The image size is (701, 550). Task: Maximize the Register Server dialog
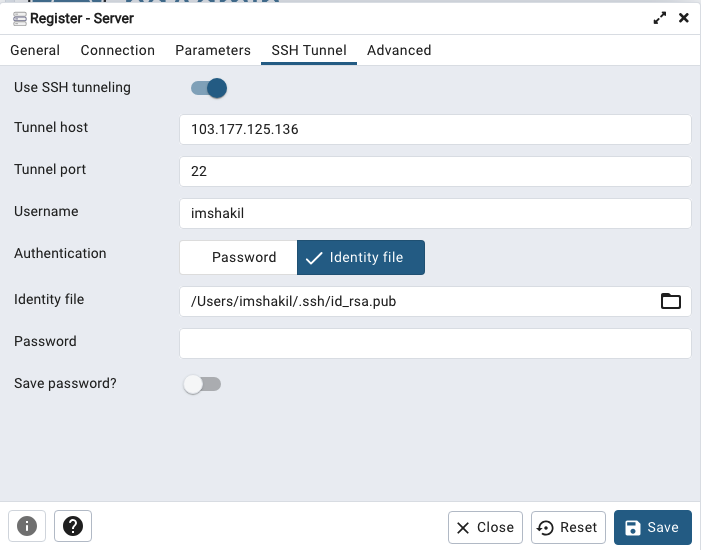pyautogui.click(x=659, y=18)
